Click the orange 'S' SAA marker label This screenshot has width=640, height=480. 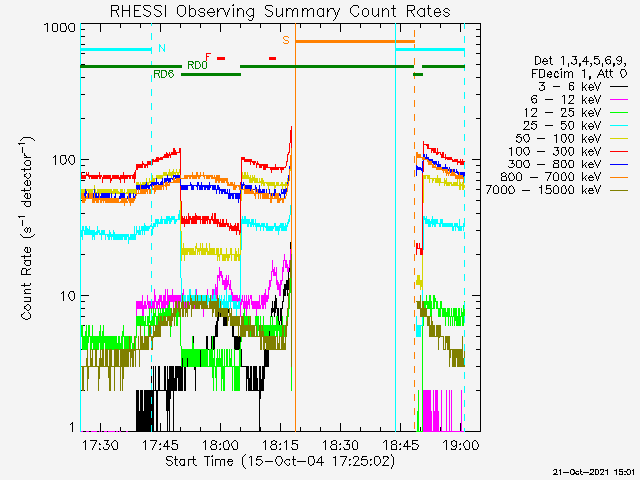click(286, 40)
